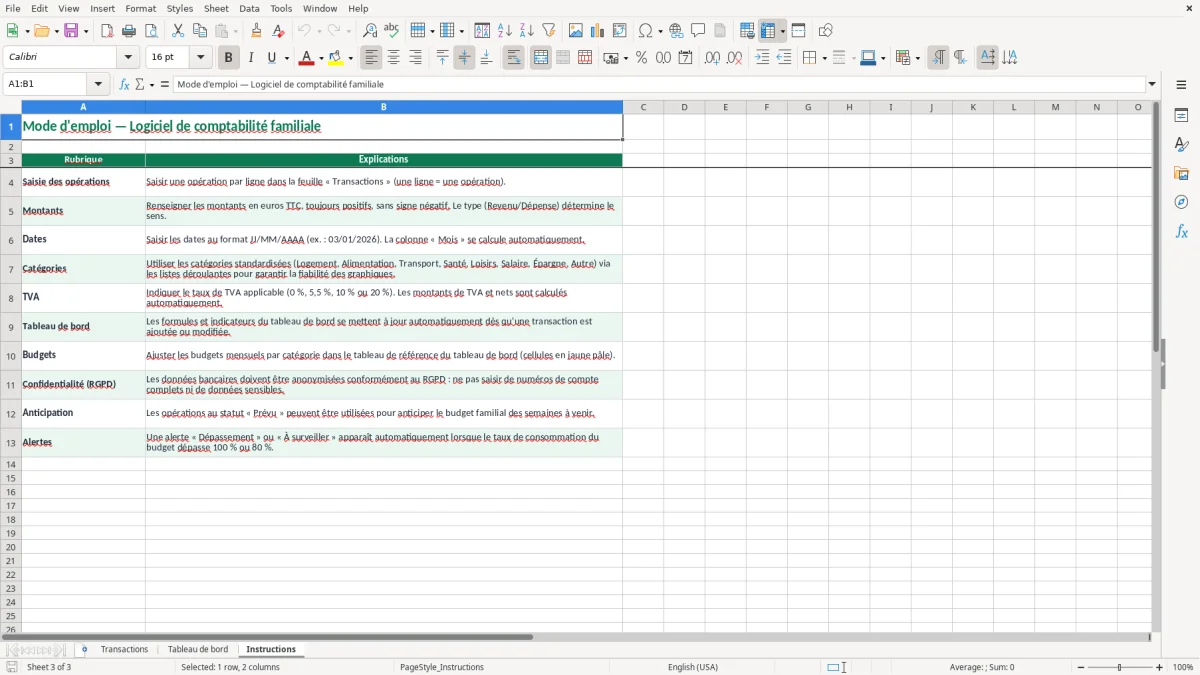Open the Sidebar Styles deck
Viewport: 1200px width, 675px height.
point(1181,144)
